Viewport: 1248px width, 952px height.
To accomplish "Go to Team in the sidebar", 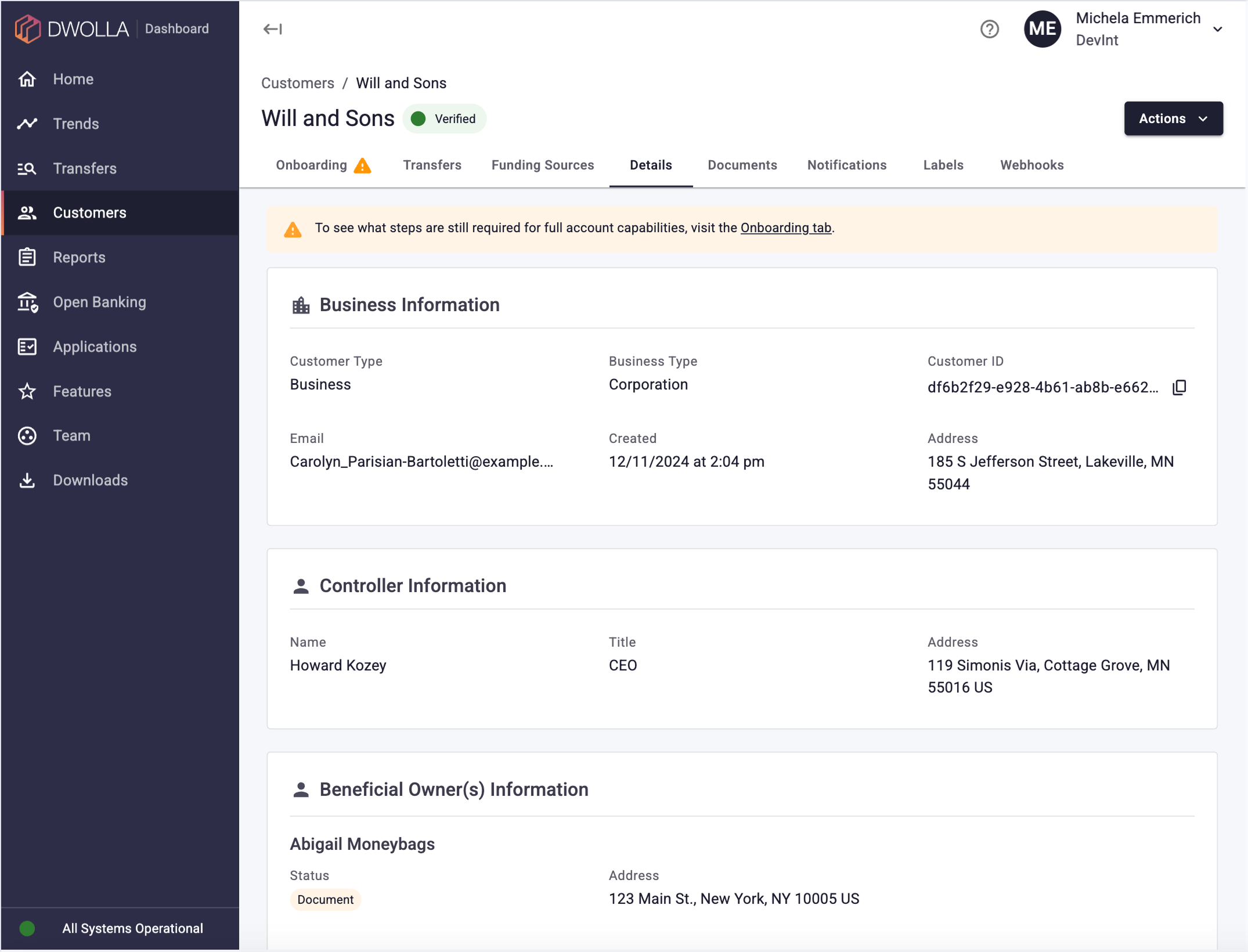I will coord(120,435).
